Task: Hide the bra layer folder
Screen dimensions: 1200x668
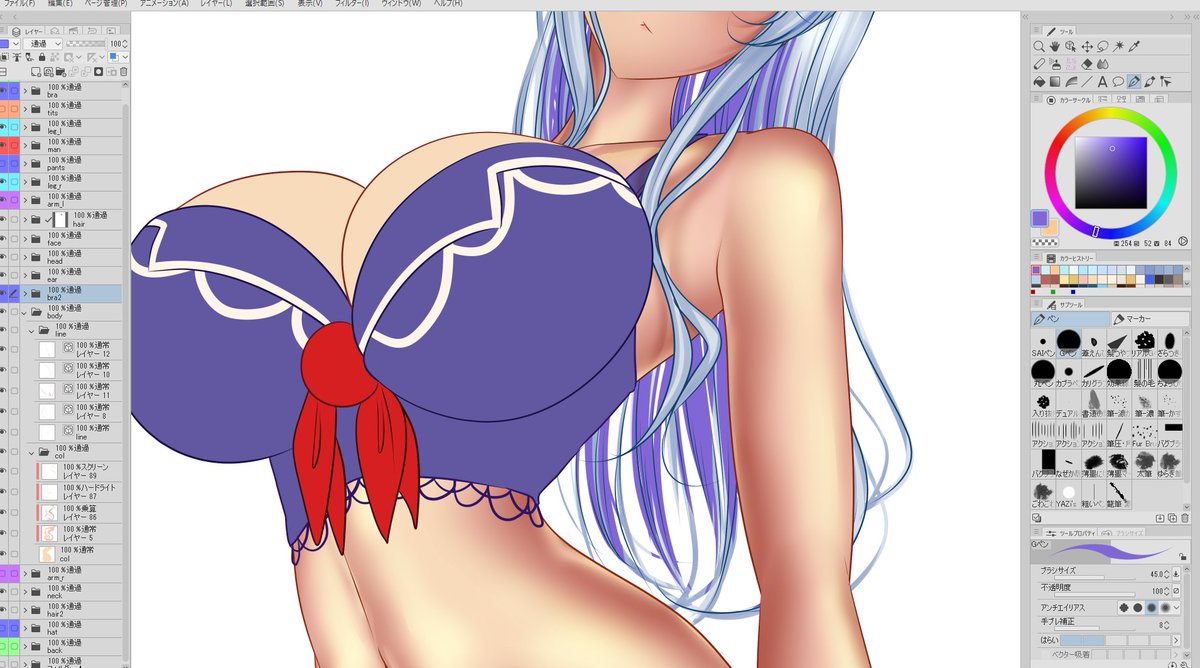Action: [4, 91]
